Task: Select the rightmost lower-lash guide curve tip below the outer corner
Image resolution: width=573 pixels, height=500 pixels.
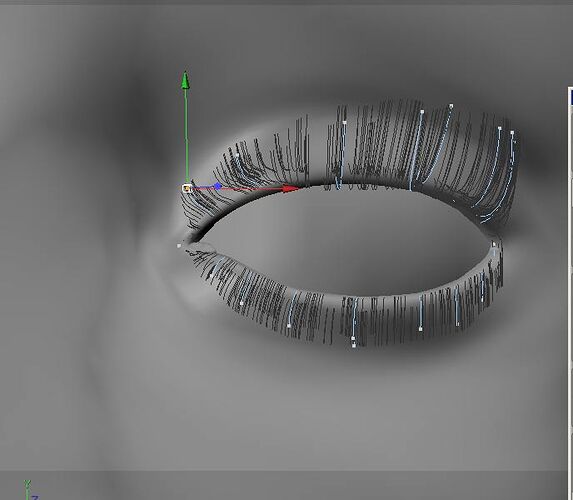Action: pos(482,300)
